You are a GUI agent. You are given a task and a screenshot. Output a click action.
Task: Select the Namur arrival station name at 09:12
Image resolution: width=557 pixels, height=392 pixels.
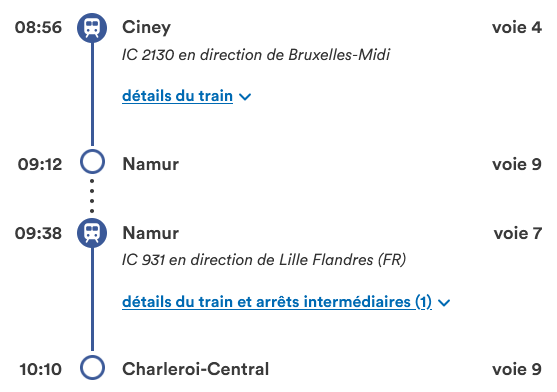pyautogui.click(x=150, y=164)
